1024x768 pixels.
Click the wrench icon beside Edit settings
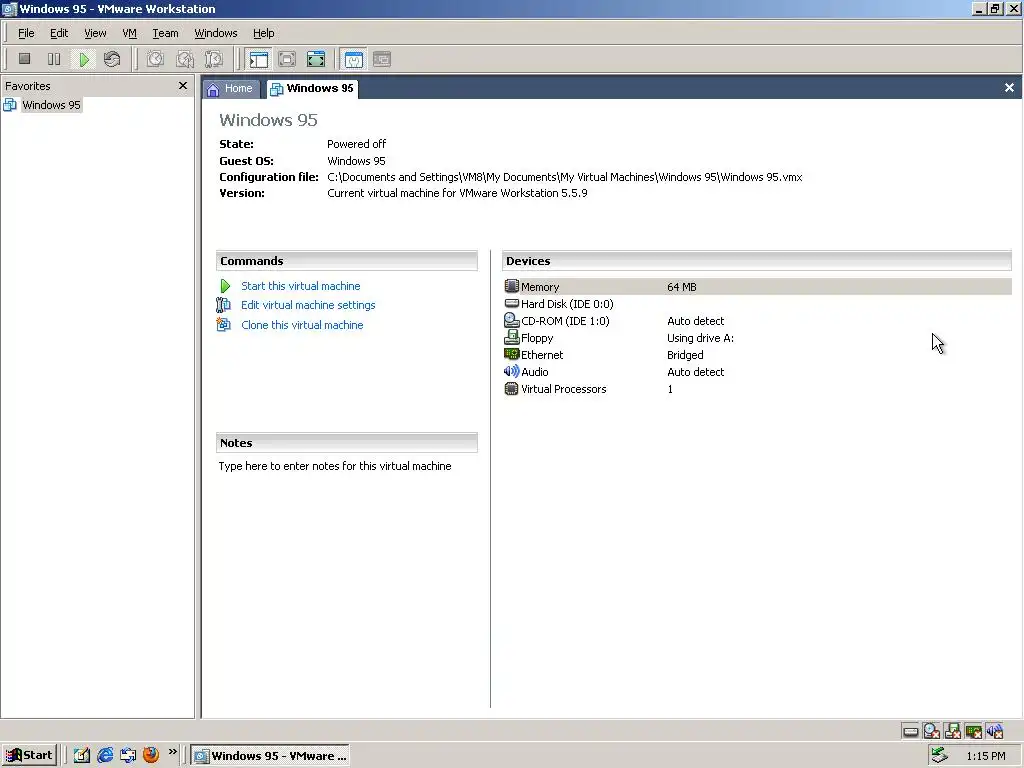[223, 305]
